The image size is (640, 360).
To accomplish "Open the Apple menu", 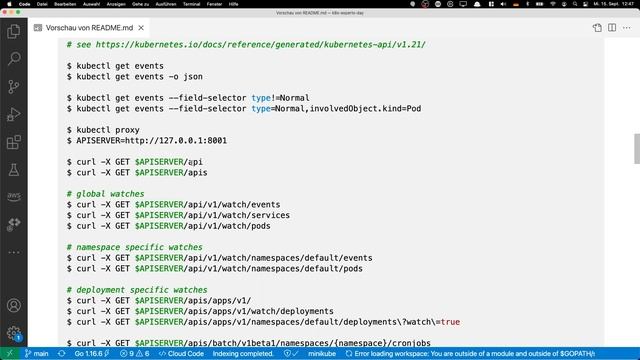I will point(9,4).
